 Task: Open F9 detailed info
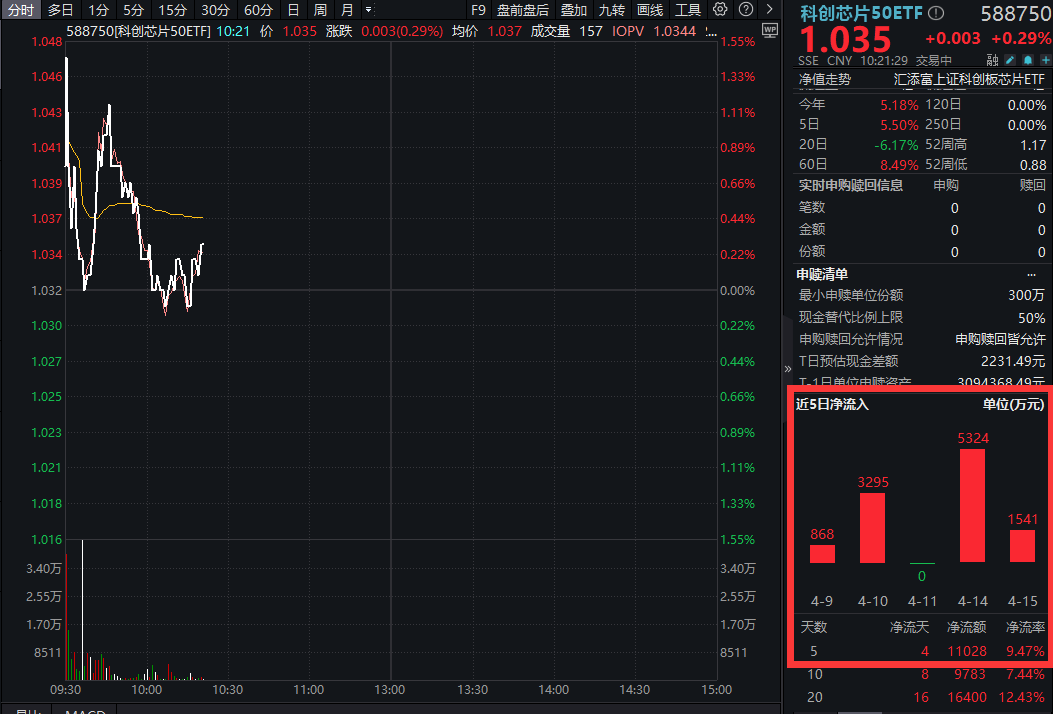point(478,10)
